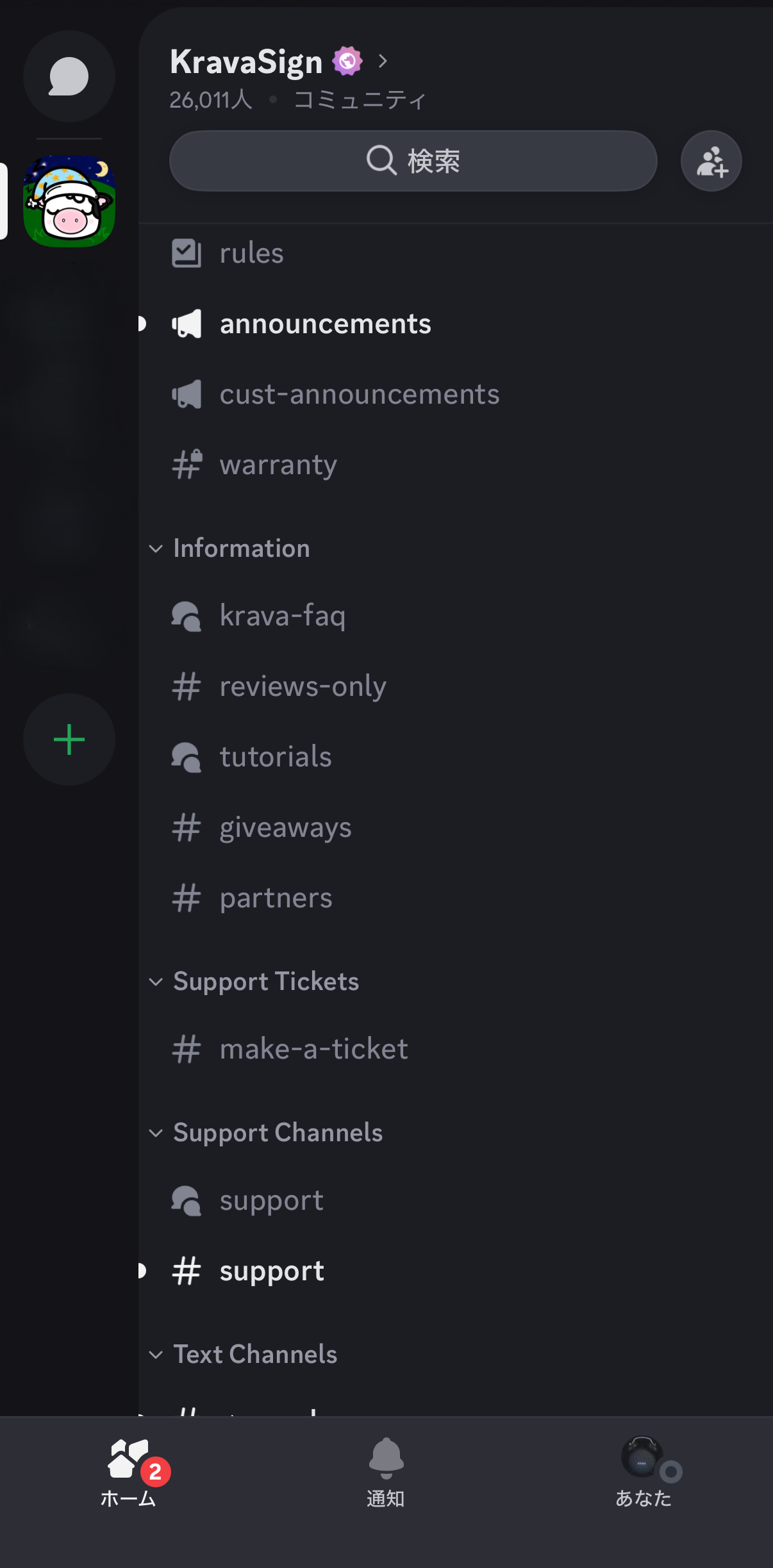Tap the cow server thumbnail in sidebar
Viewport: 773px width, 1568px height.
[69, 201]
